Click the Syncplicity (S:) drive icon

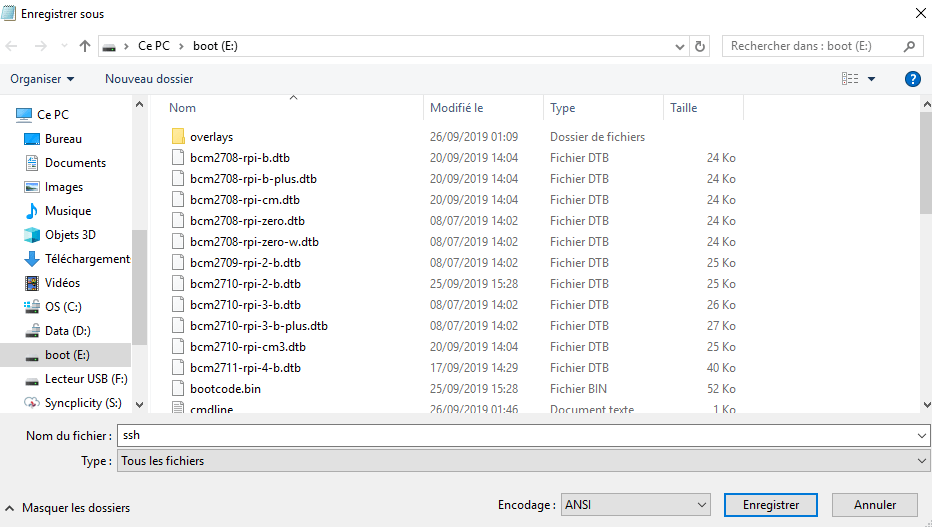click(32, 403)
